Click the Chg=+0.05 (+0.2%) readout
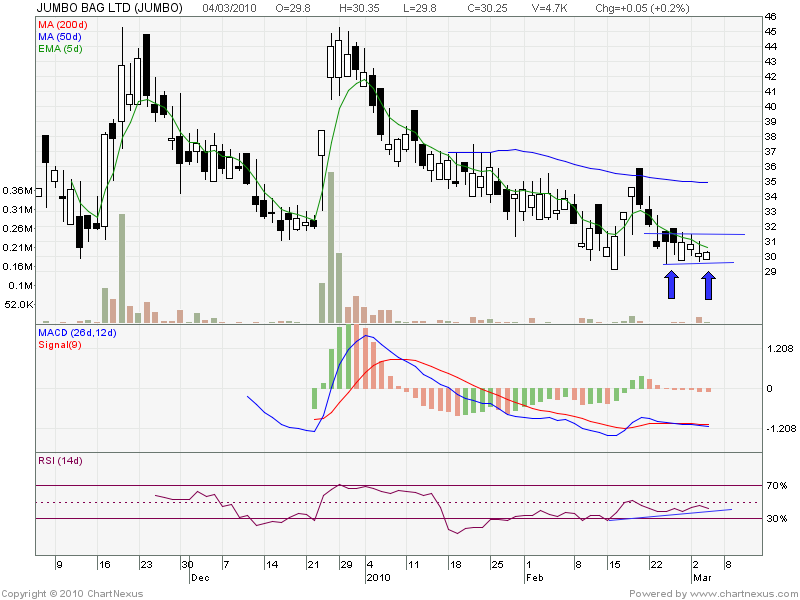The image size is (800, 600). [642, 8]
